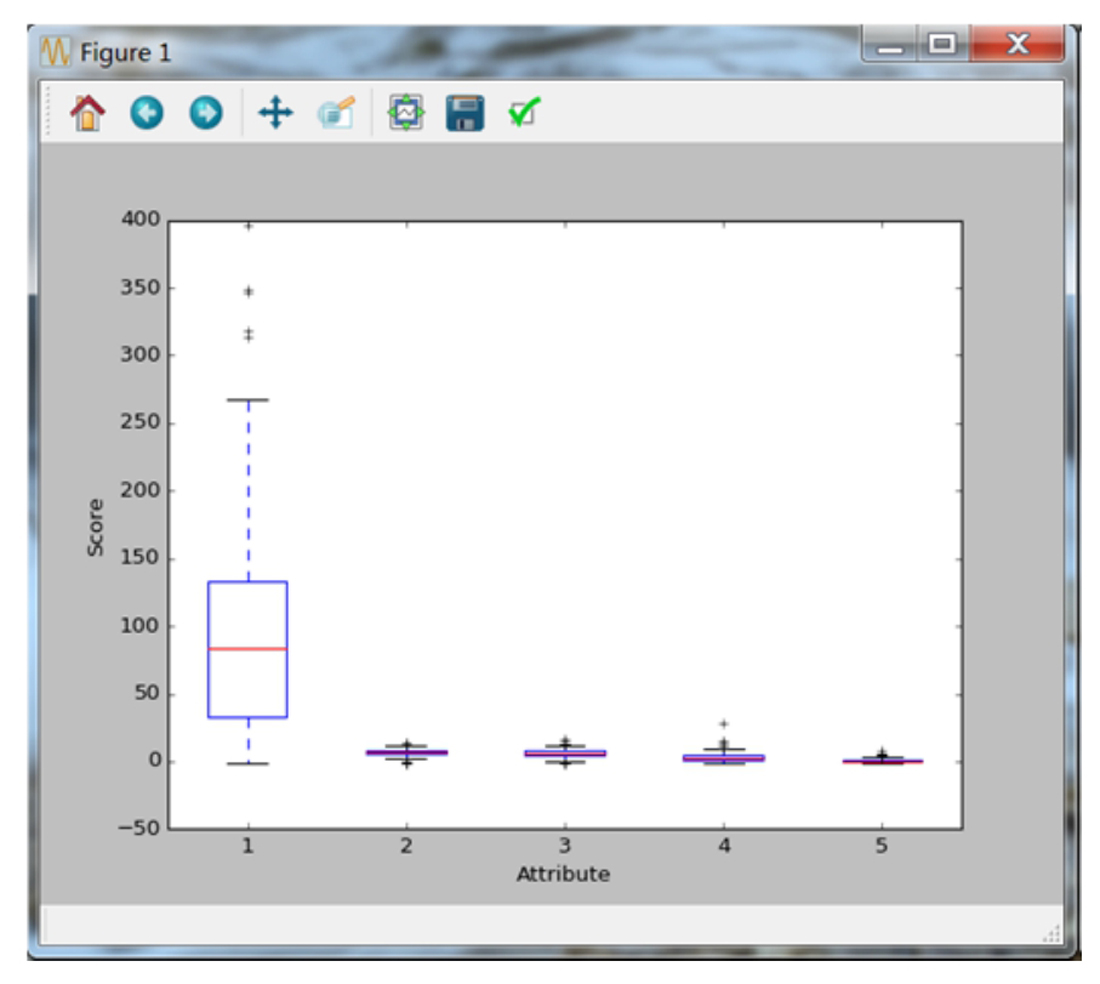Go forward to next view arrow
The image size is (1100, 984).
(206, 113)
